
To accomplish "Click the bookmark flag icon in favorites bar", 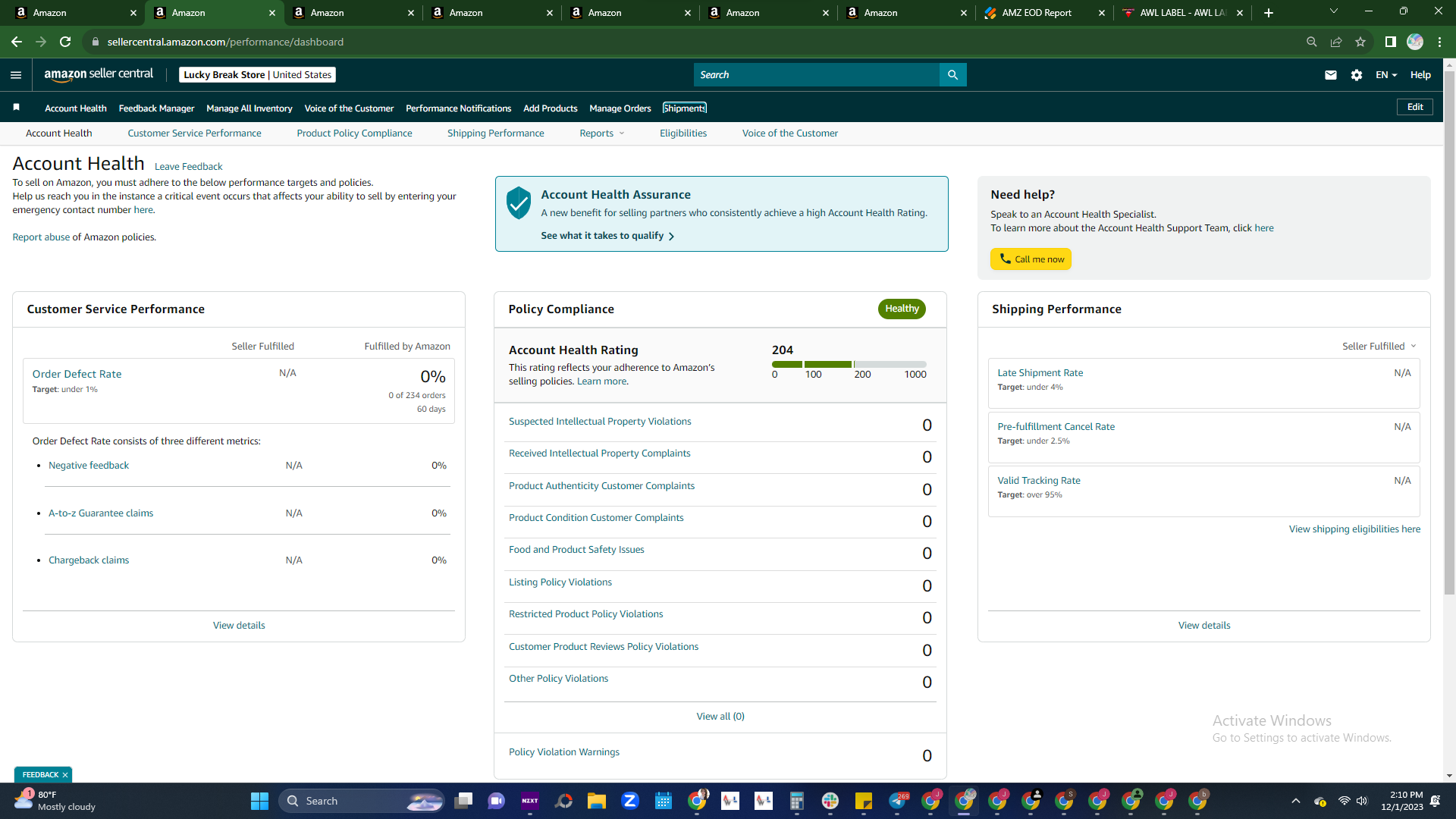I will (x=16, y=108).
